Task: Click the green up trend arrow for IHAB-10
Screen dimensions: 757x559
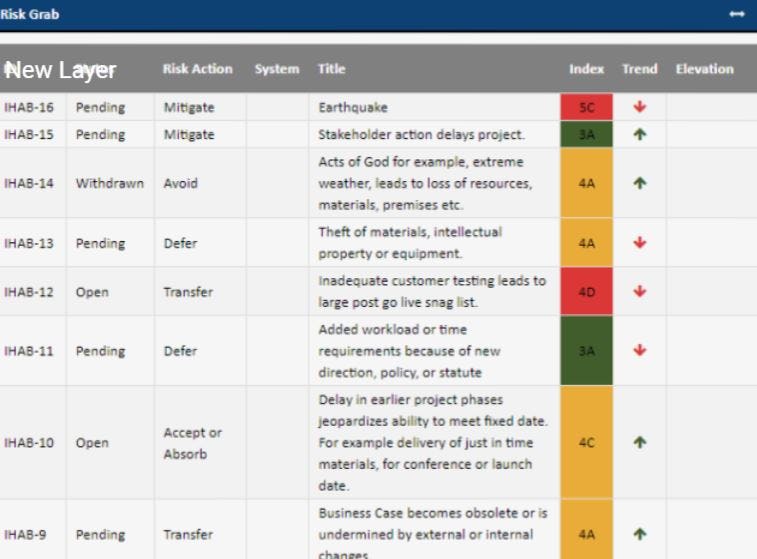Action: (640, 442)
